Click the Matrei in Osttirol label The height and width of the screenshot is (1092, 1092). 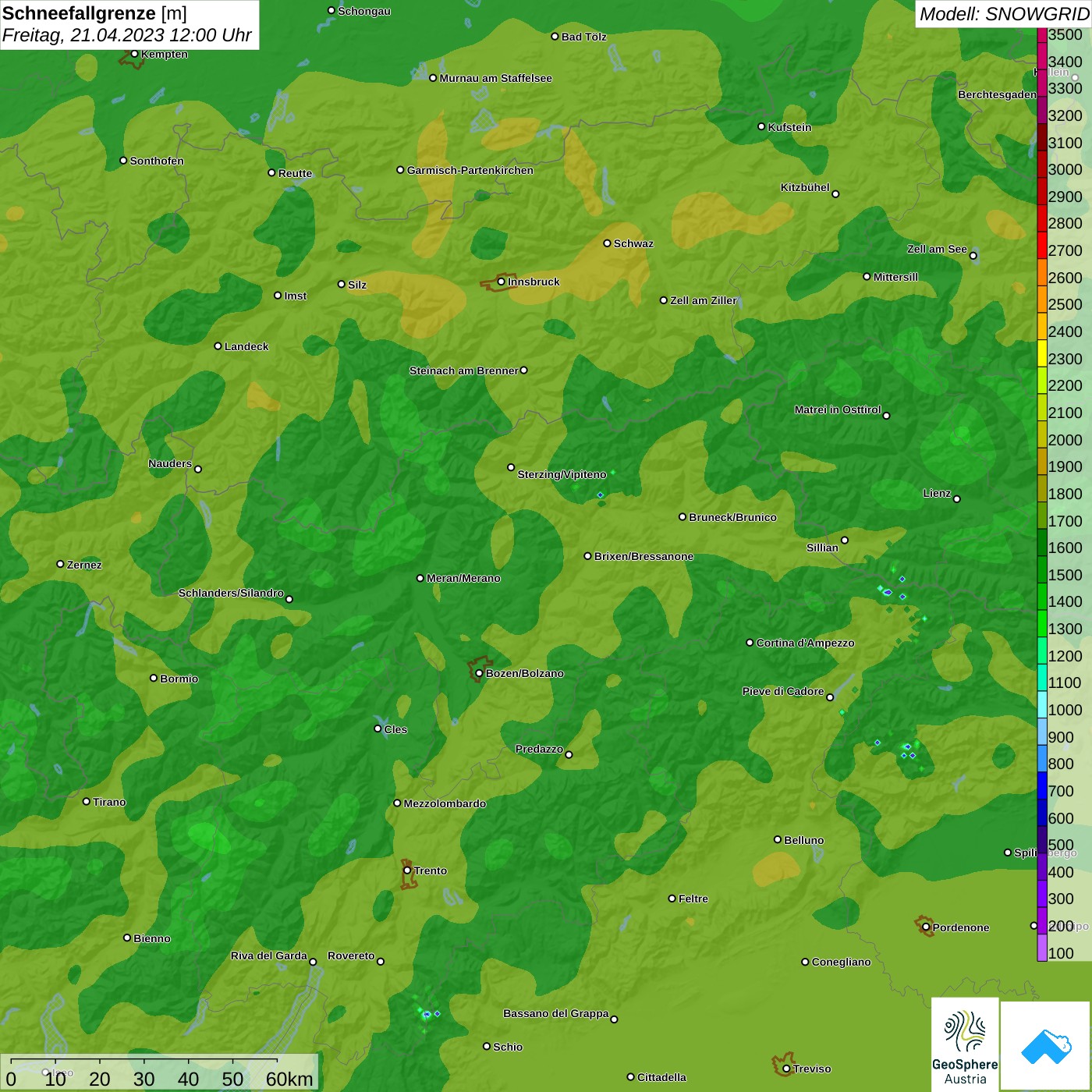click(838, 409)
